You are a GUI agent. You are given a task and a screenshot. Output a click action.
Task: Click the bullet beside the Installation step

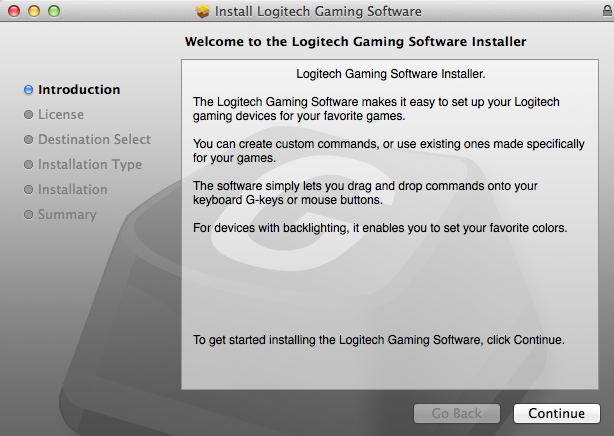[28, 190]
